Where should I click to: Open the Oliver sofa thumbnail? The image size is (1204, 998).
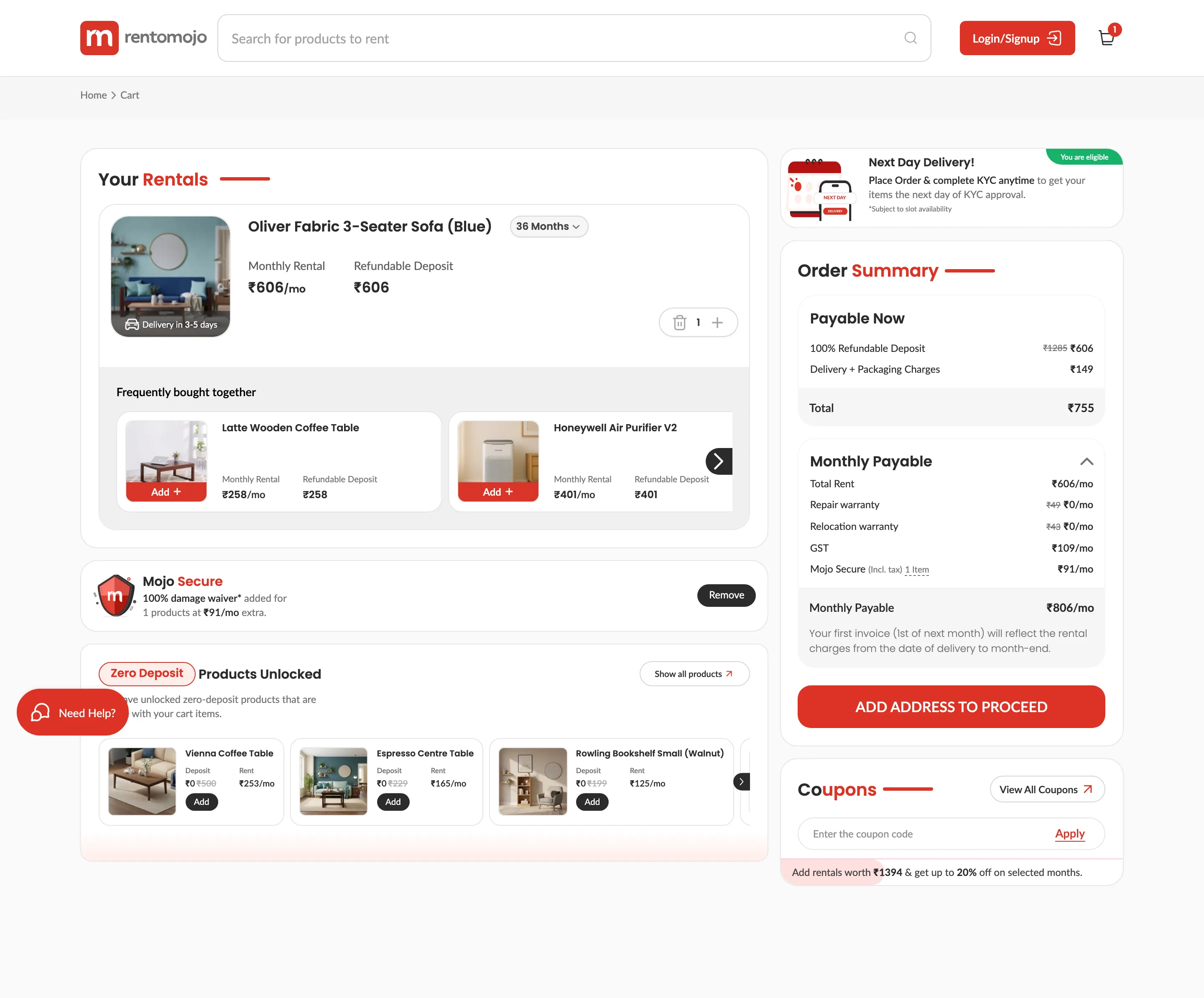(x=170, y=276)
